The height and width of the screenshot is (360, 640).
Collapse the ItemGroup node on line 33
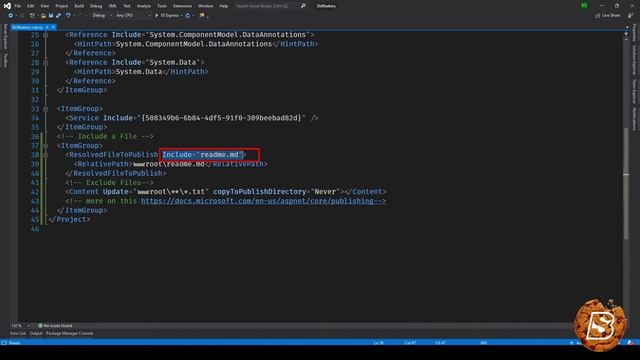(x=46, y=109)
